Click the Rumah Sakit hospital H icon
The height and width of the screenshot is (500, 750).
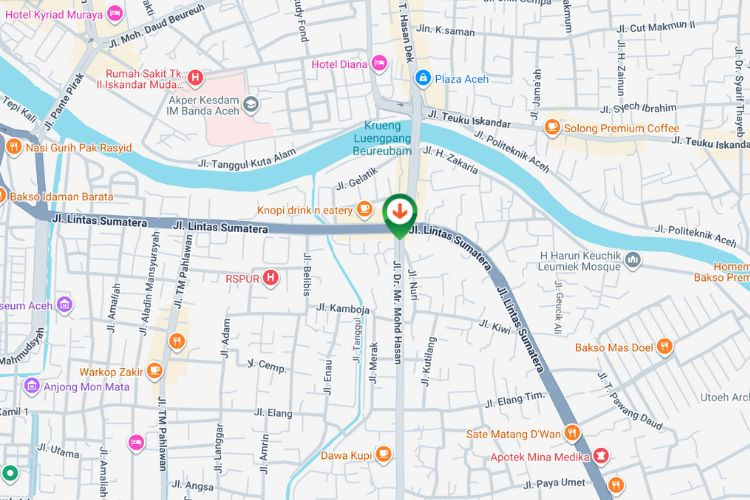(x=195, y=78)
